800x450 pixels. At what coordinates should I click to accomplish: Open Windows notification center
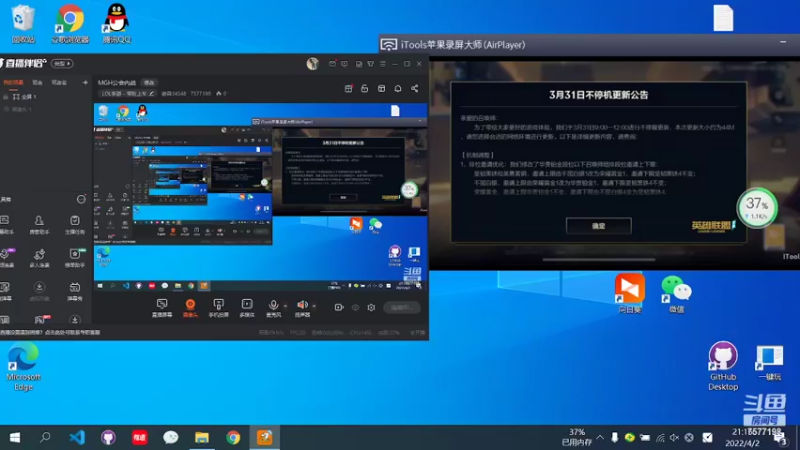781,438
